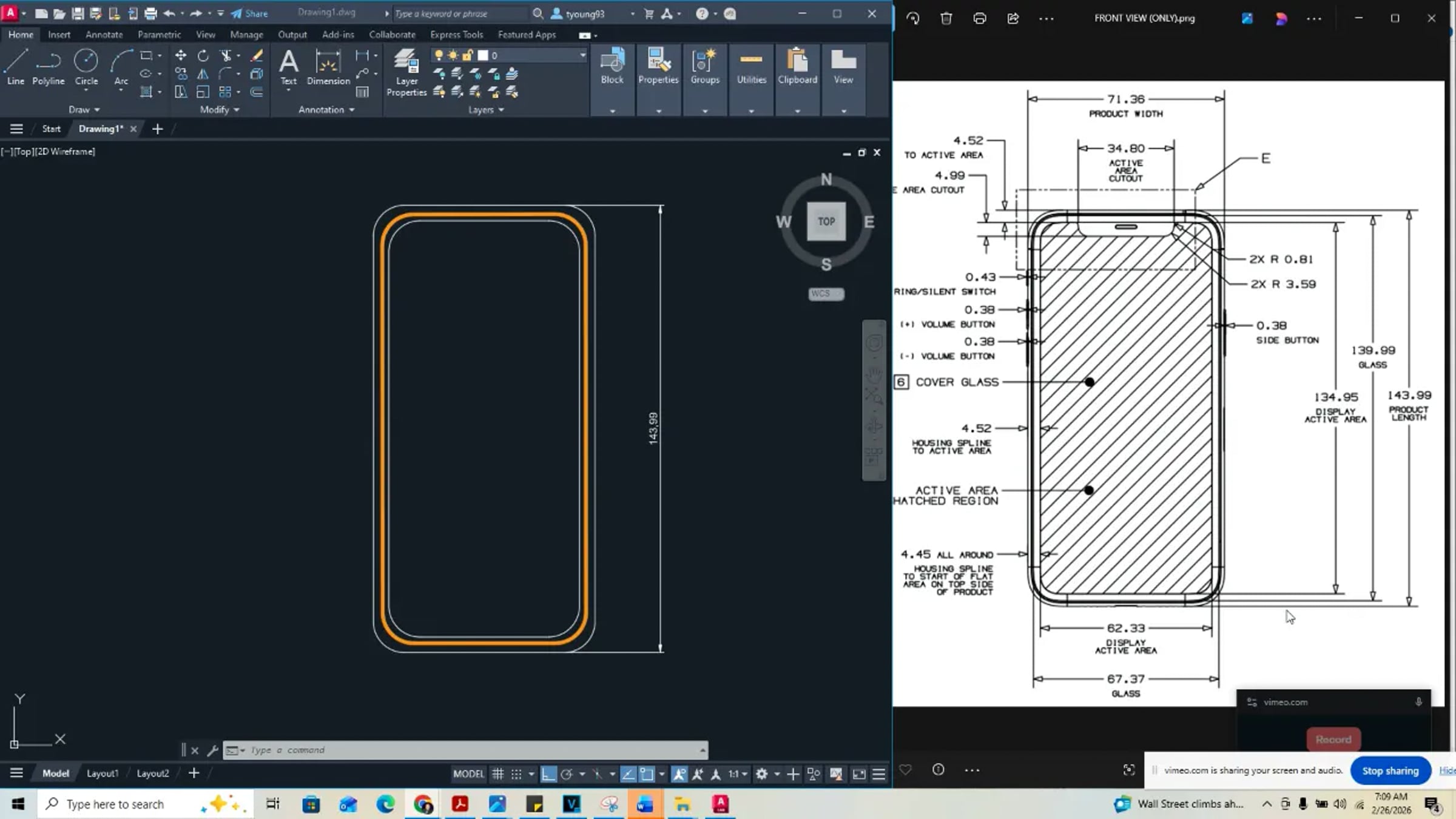
Task: Click the Mirror tool icon
Action: [203, 74]
